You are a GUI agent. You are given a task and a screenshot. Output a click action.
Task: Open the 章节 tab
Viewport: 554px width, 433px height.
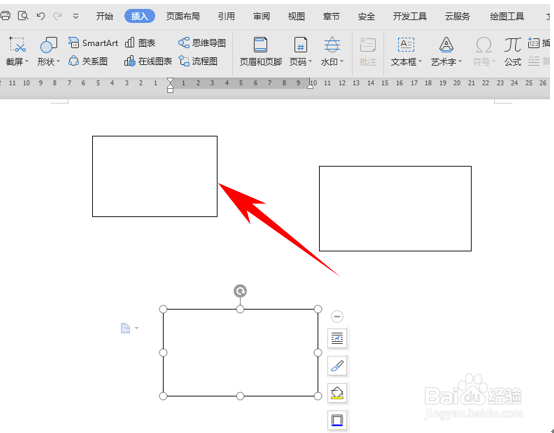pos(331,16)
